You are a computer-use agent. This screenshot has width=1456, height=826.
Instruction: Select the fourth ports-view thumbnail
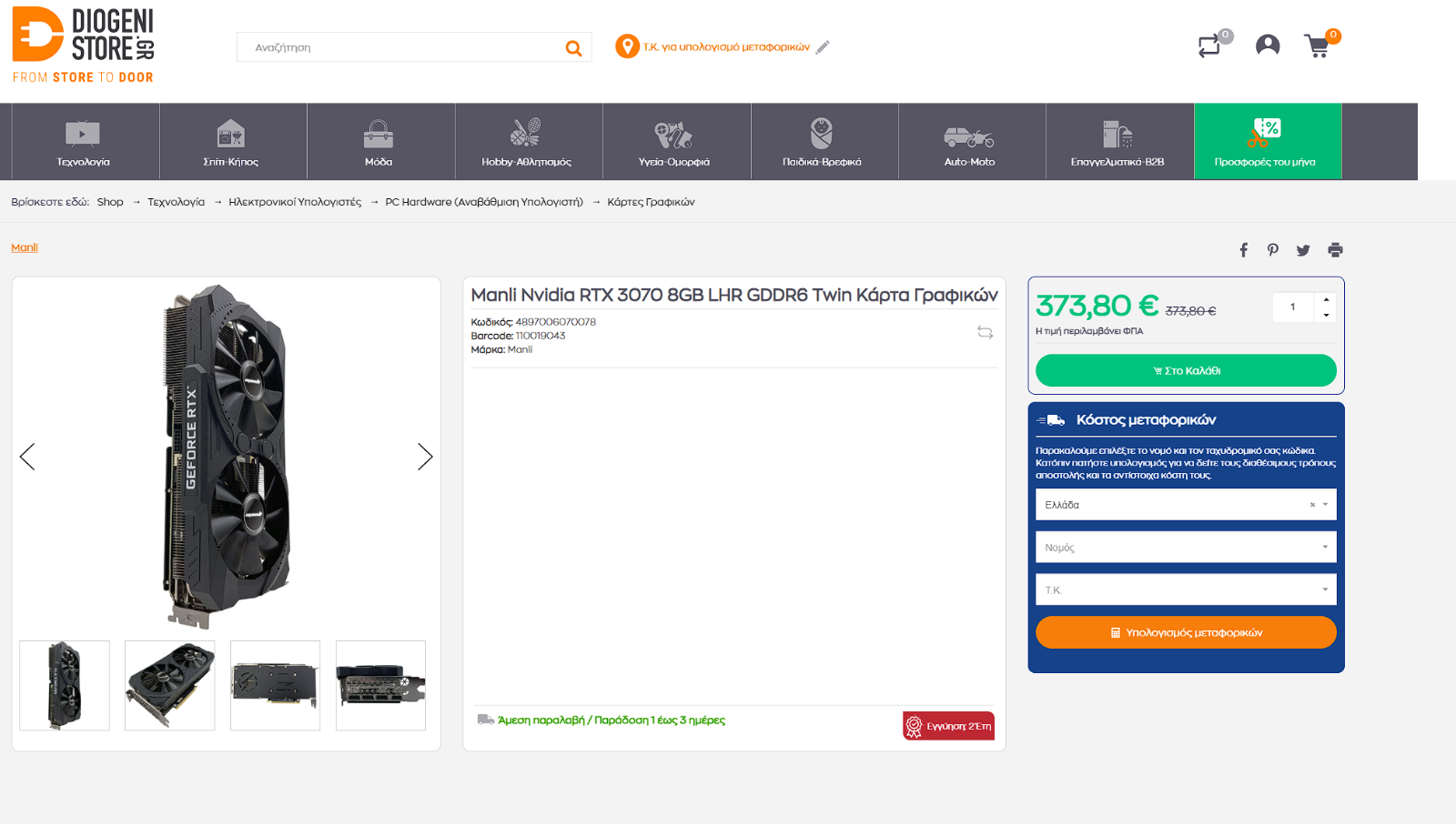[380, 686]
